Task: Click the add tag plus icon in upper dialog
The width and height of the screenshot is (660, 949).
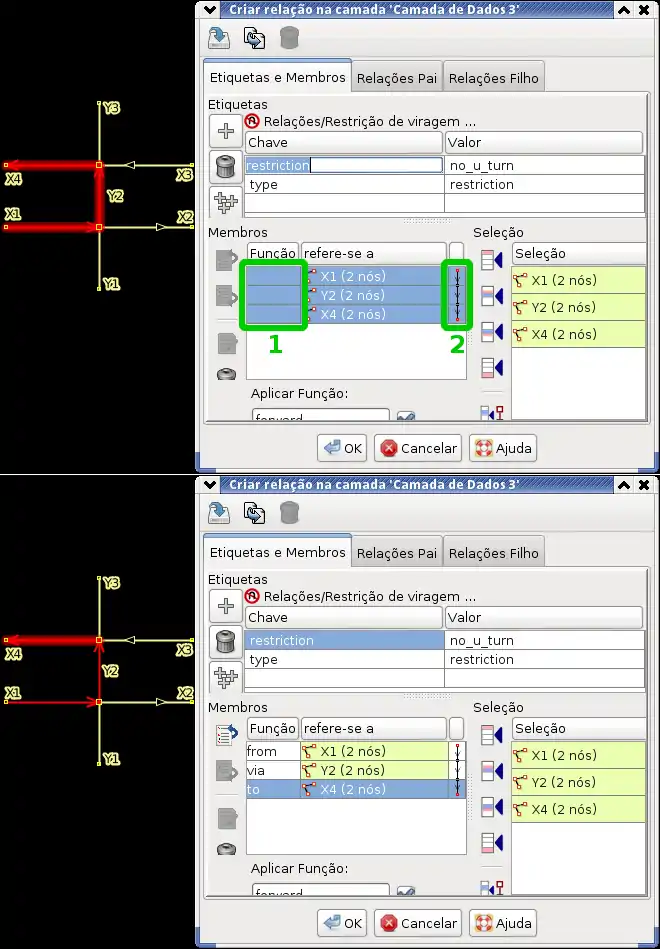Action: click(x=226, y=131)
